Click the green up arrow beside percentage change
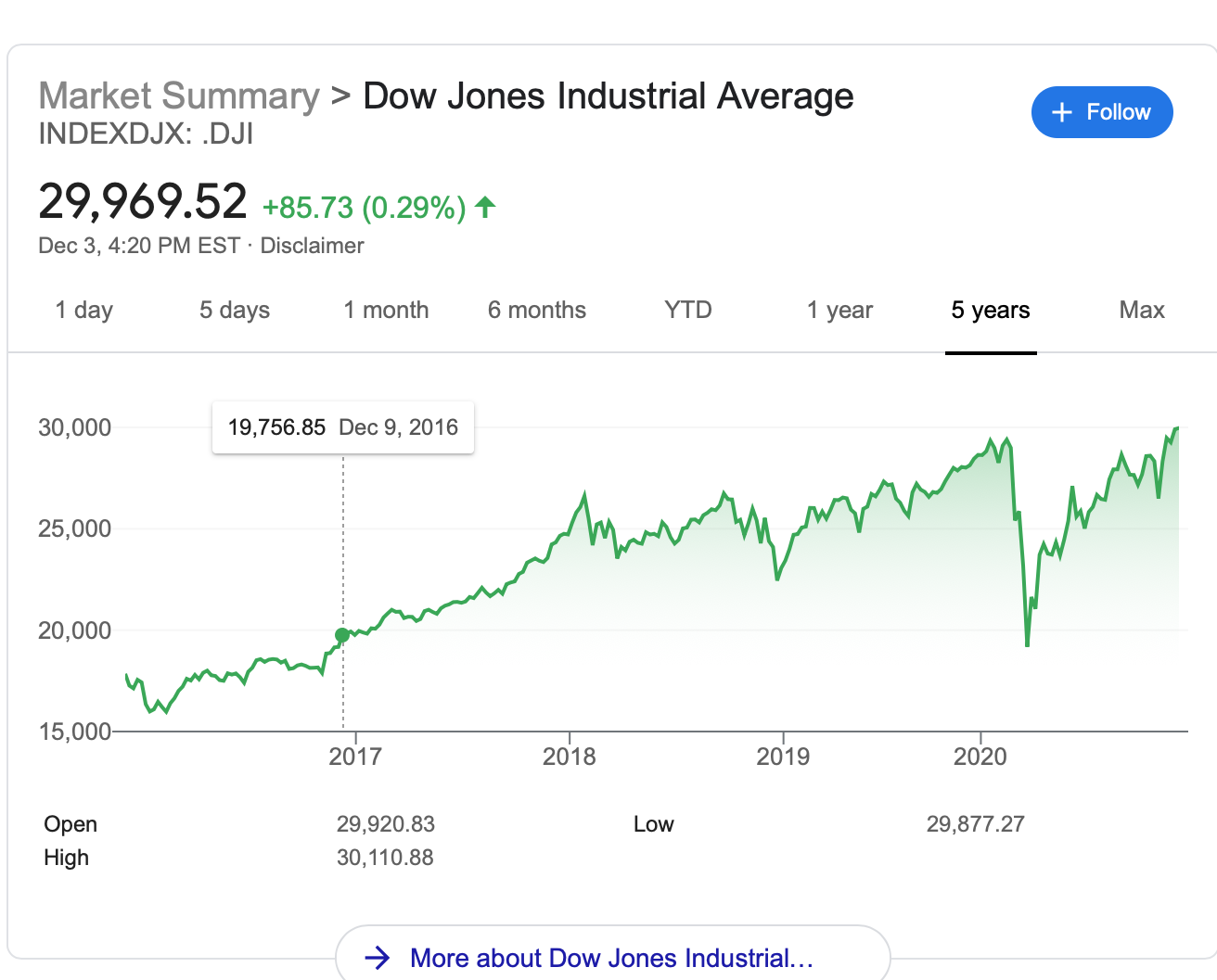This screenshot has width=1217, height=980. pos(485,207)
